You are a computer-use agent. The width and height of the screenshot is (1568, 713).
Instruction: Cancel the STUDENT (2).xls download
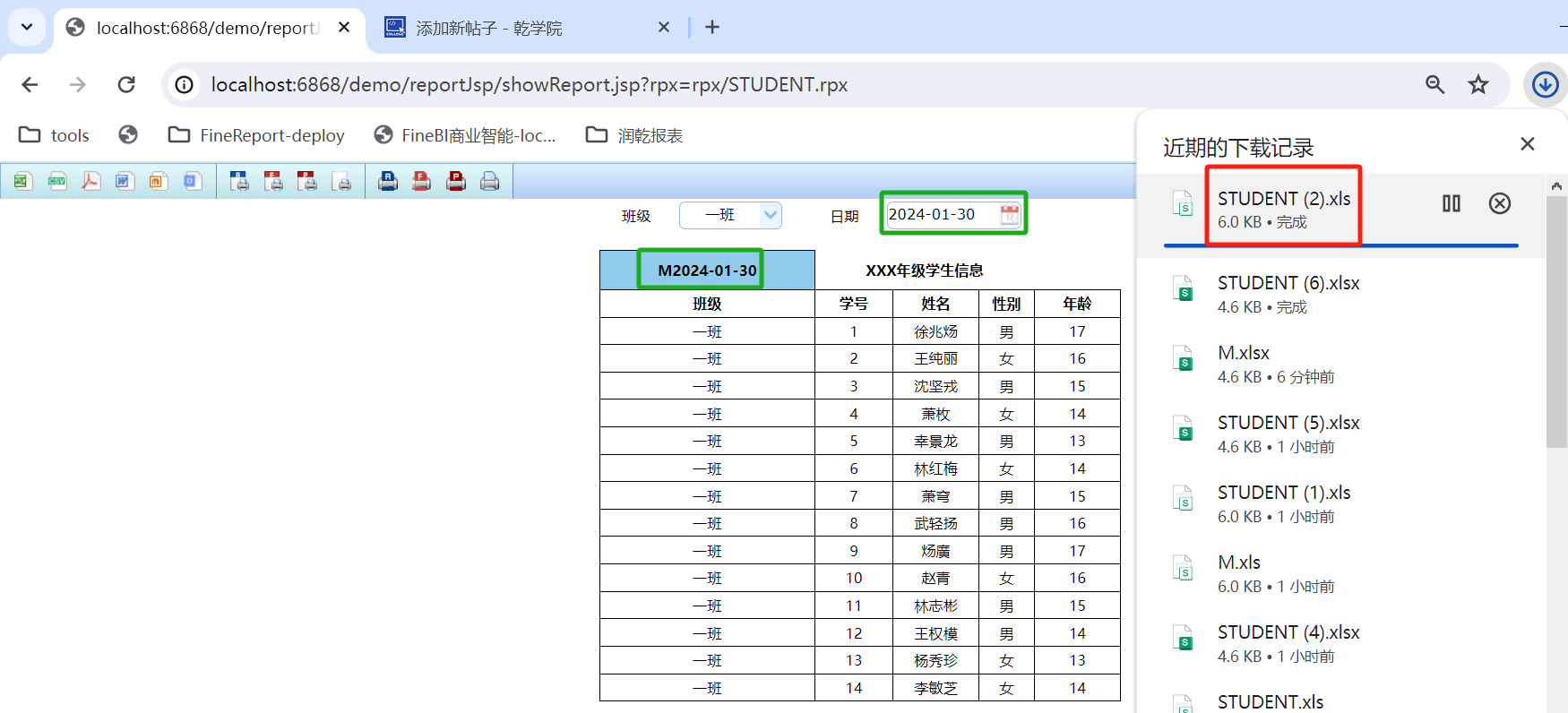1499,204
